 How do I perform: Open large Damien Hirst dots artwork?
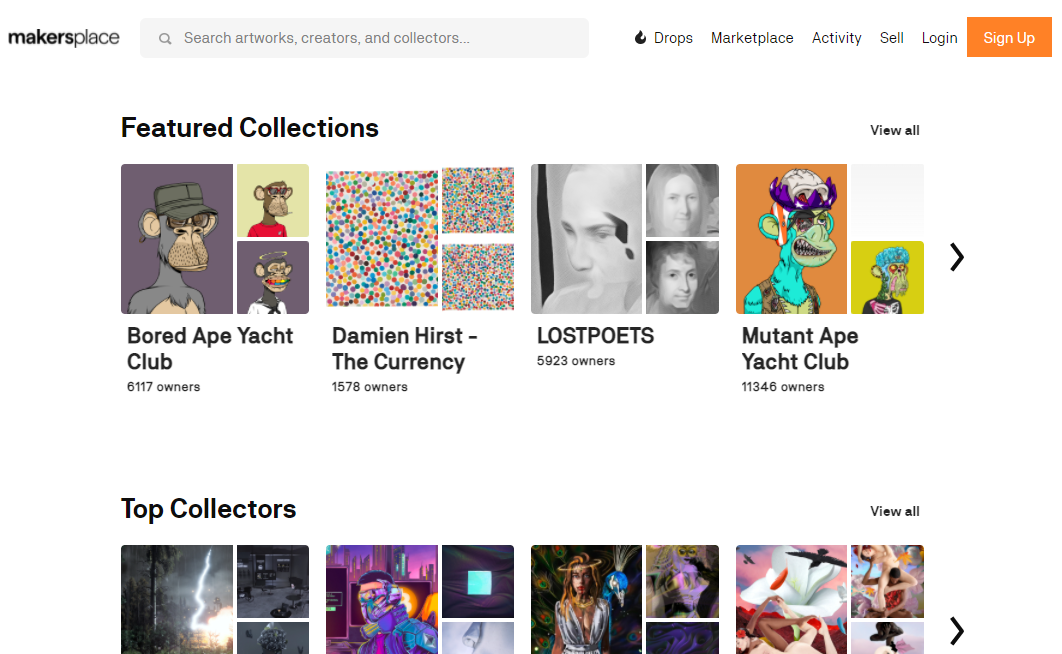pyautogui.click(x=382, y=239)
